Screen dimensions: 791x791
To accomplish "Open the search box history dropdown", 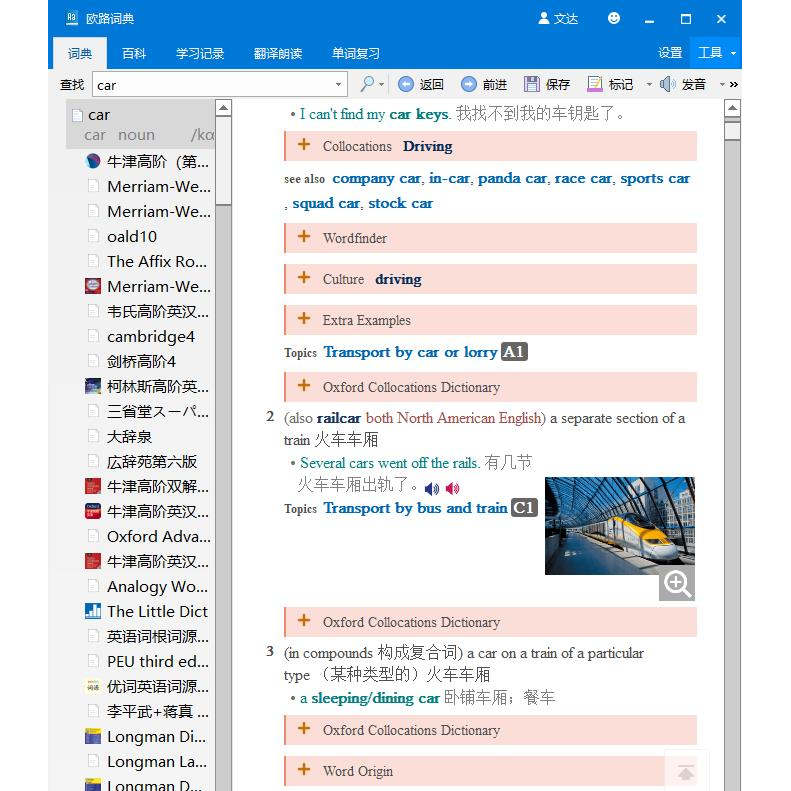I will tap(338, 85).
